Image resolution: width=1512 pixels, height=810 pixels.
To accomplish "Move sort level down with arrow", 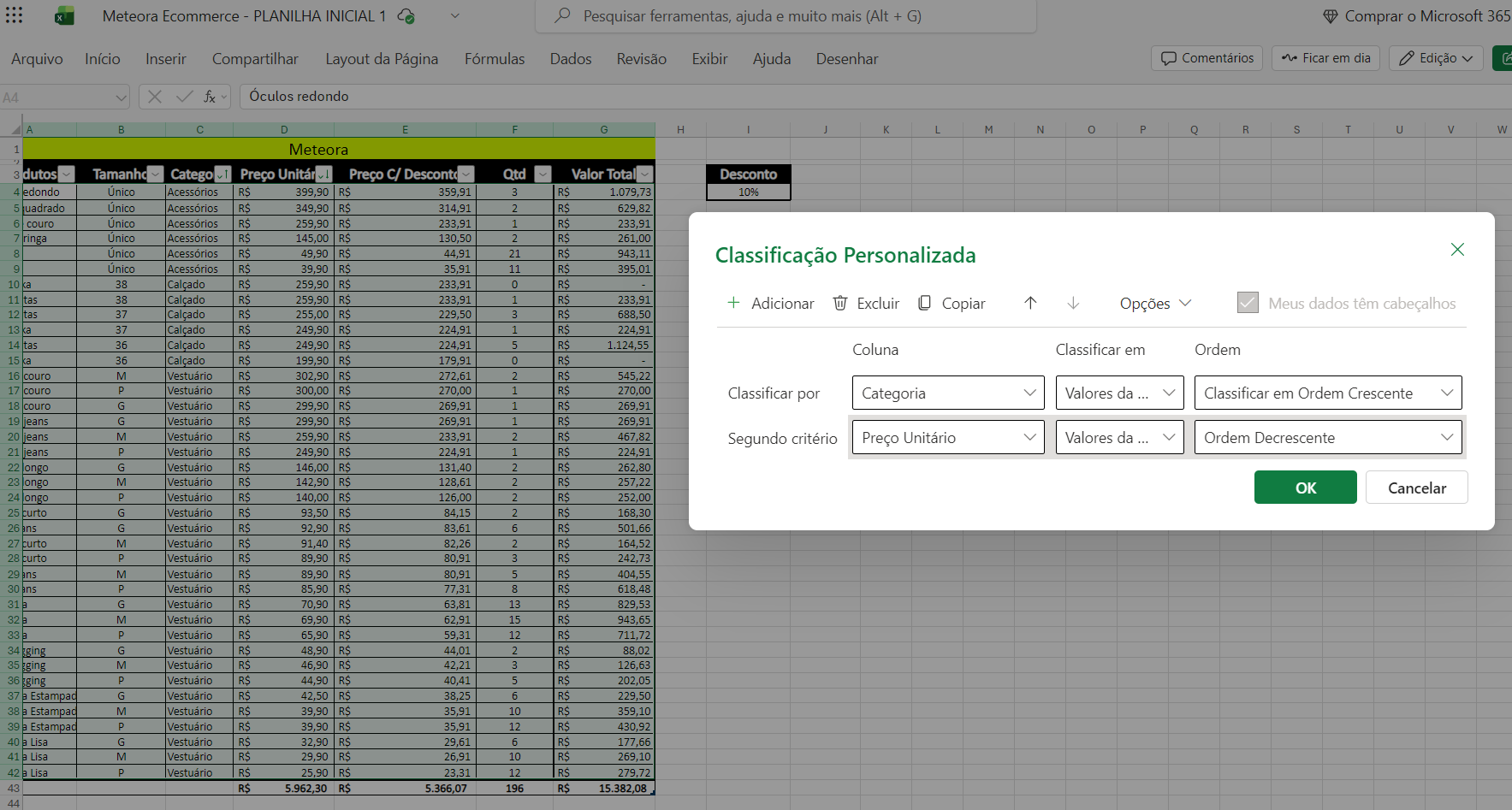I will click(x=1073, y=303).
